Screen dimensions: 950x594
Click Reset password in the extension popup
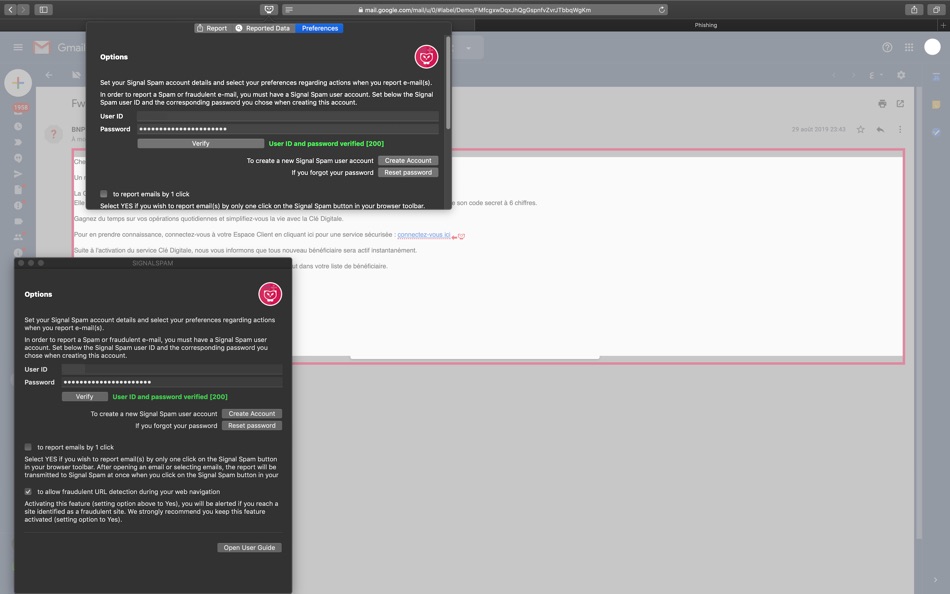tap(408, 173)
